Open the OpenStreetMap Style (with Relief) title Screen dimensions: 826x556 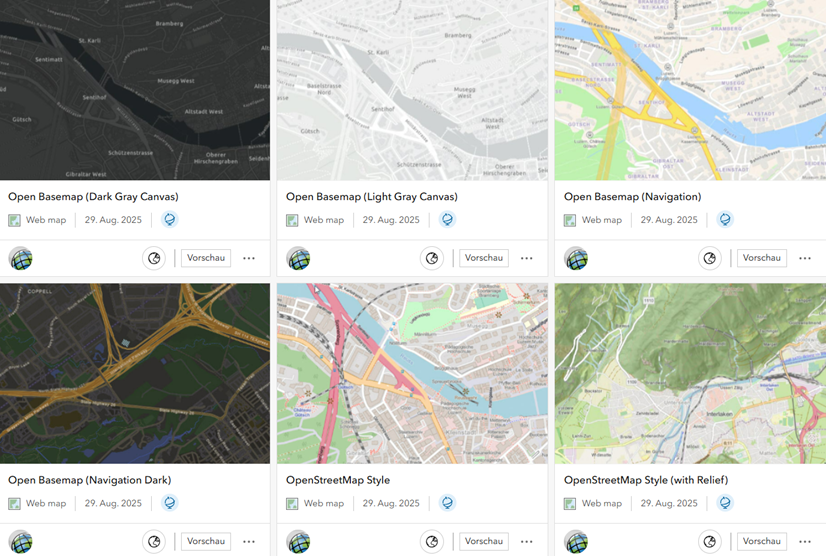(x=646, y=480)
